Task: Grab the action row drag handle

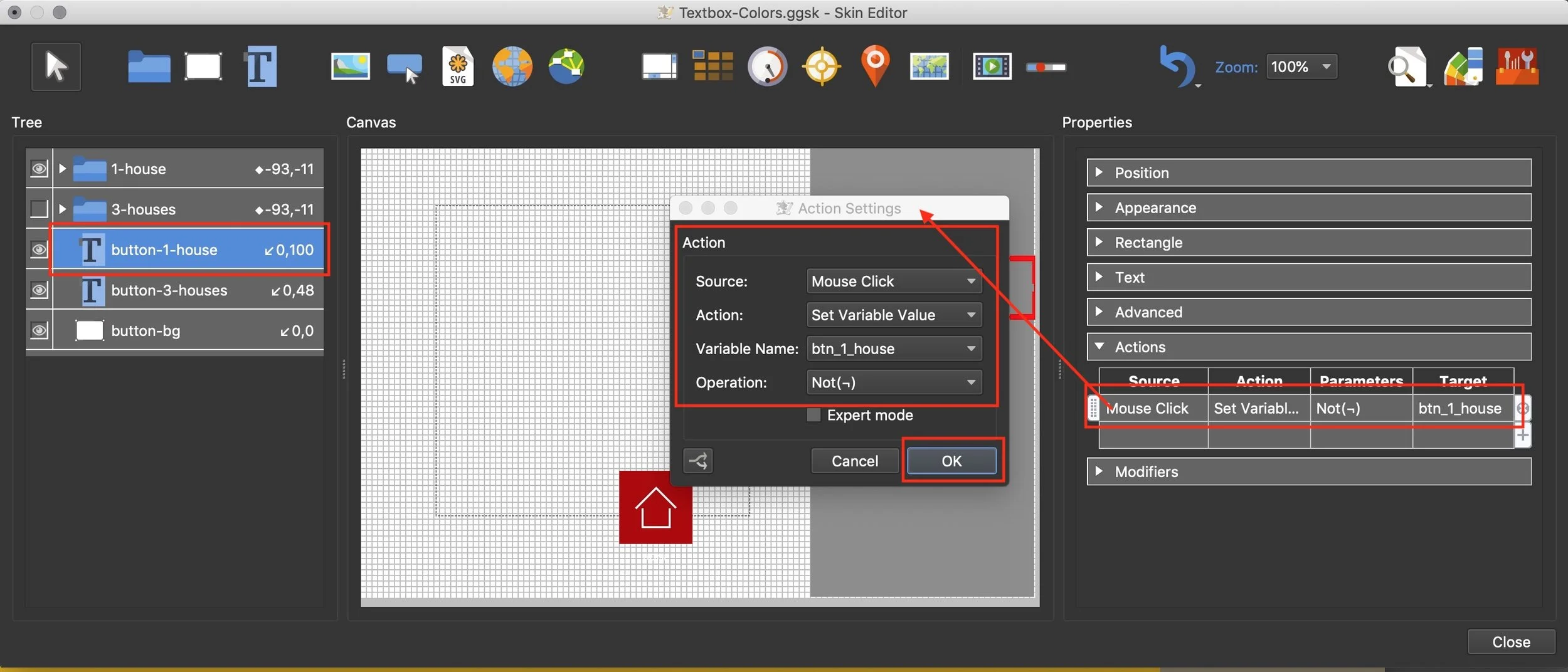Action: [1093, 408]
